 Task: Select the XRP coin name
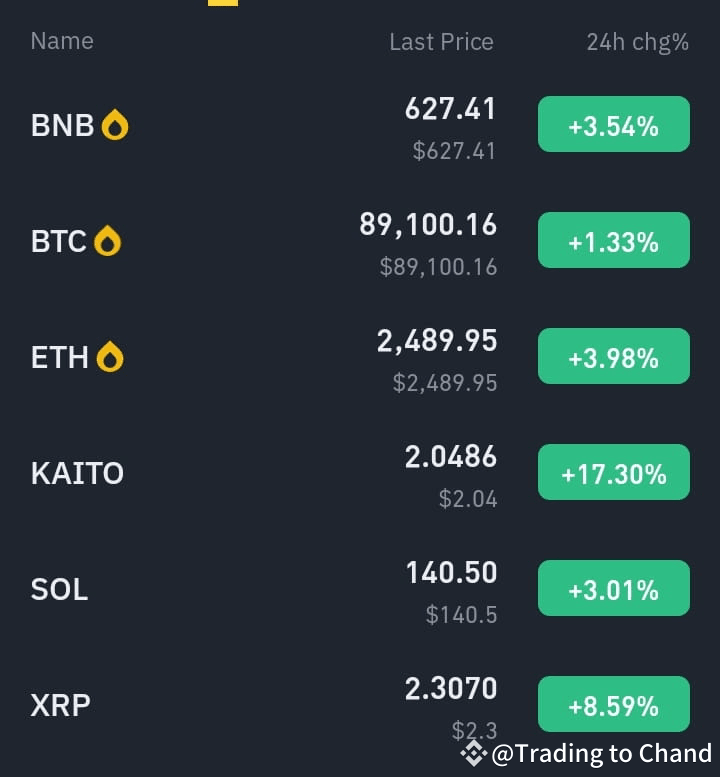60,705
